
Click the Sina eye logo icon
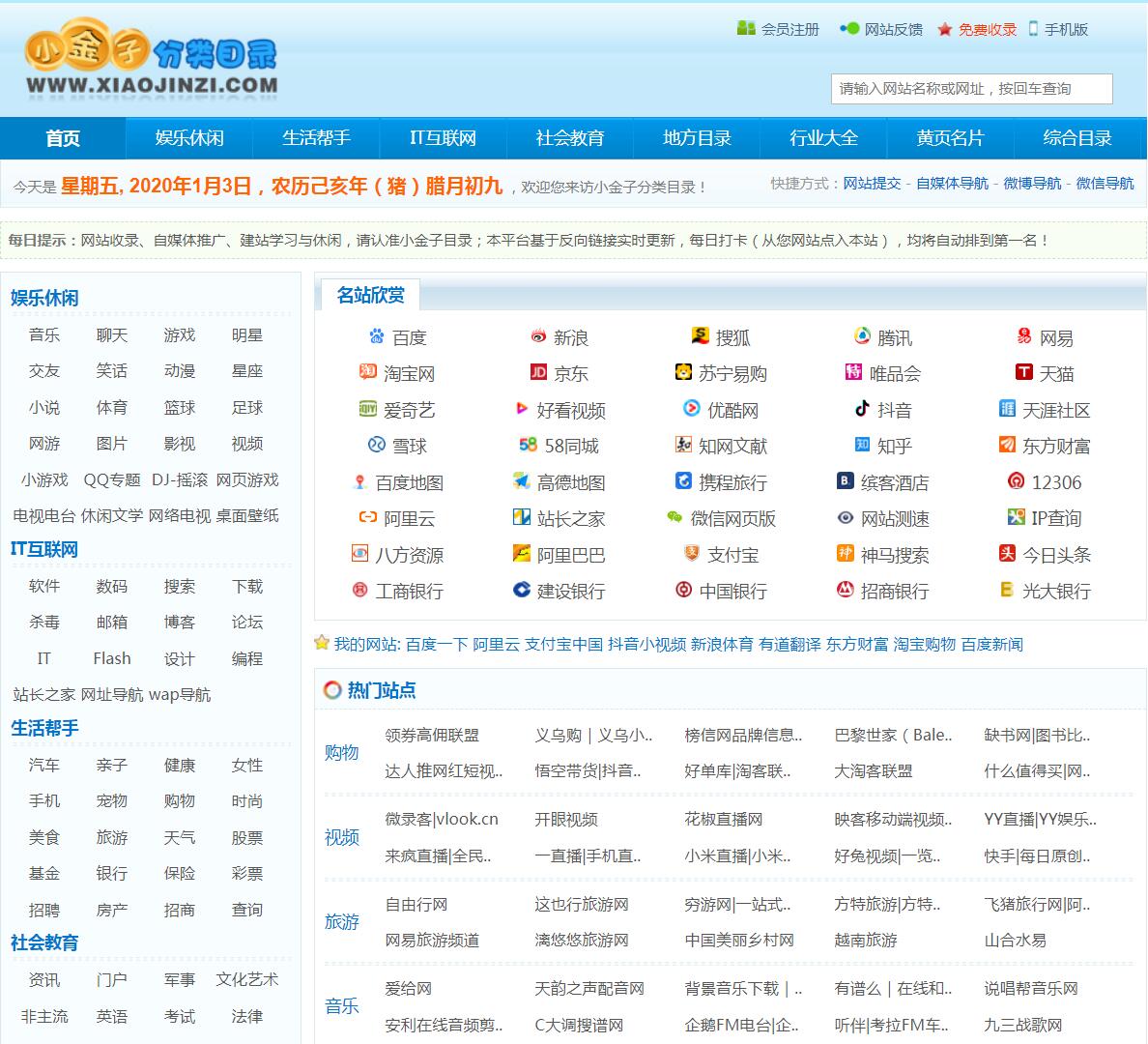[x=538, y=336]
